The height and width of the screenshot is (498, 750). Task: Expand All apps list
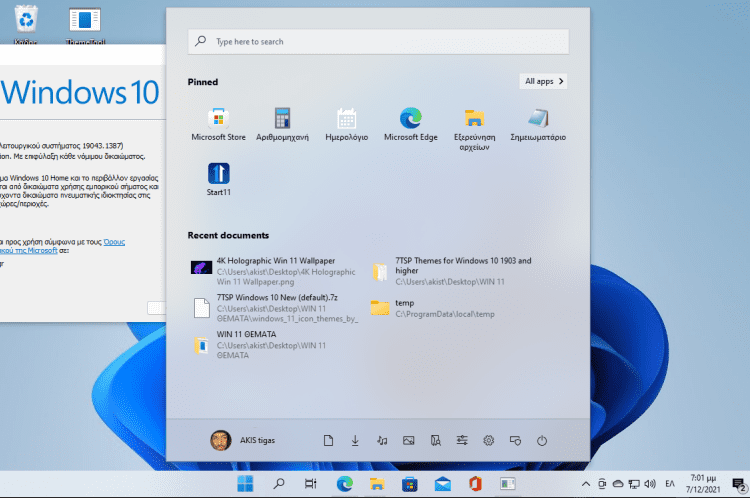click(x=543, y=81)
